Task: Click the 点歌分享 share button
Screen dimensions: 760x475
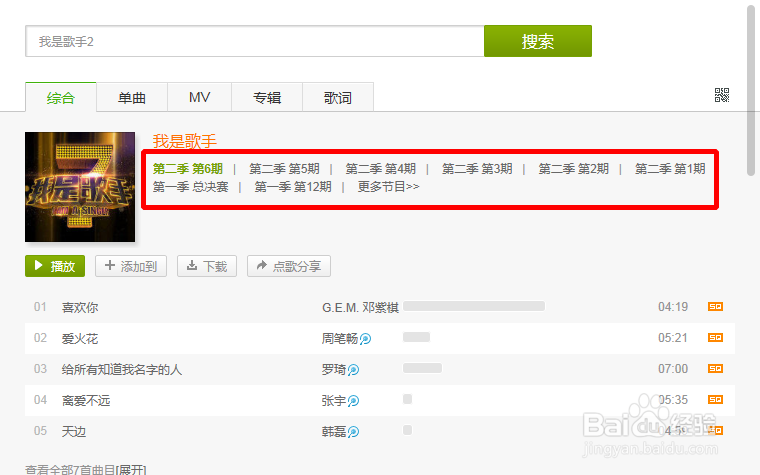Action: point(289,266)
